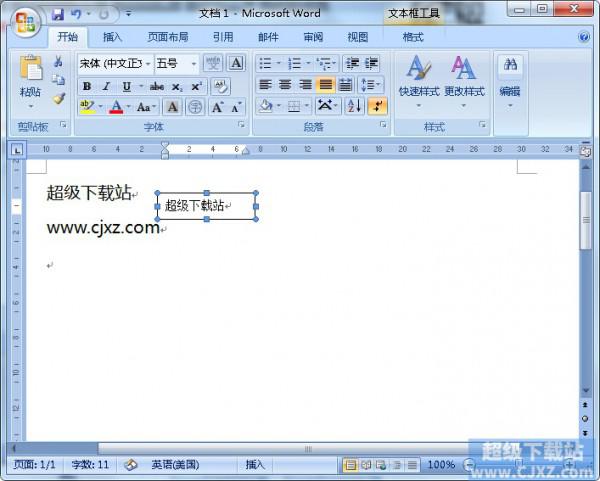Screen dimensions: 600x481
Task: Toggle Justify alignment
Action: click(x=326, y=85)
